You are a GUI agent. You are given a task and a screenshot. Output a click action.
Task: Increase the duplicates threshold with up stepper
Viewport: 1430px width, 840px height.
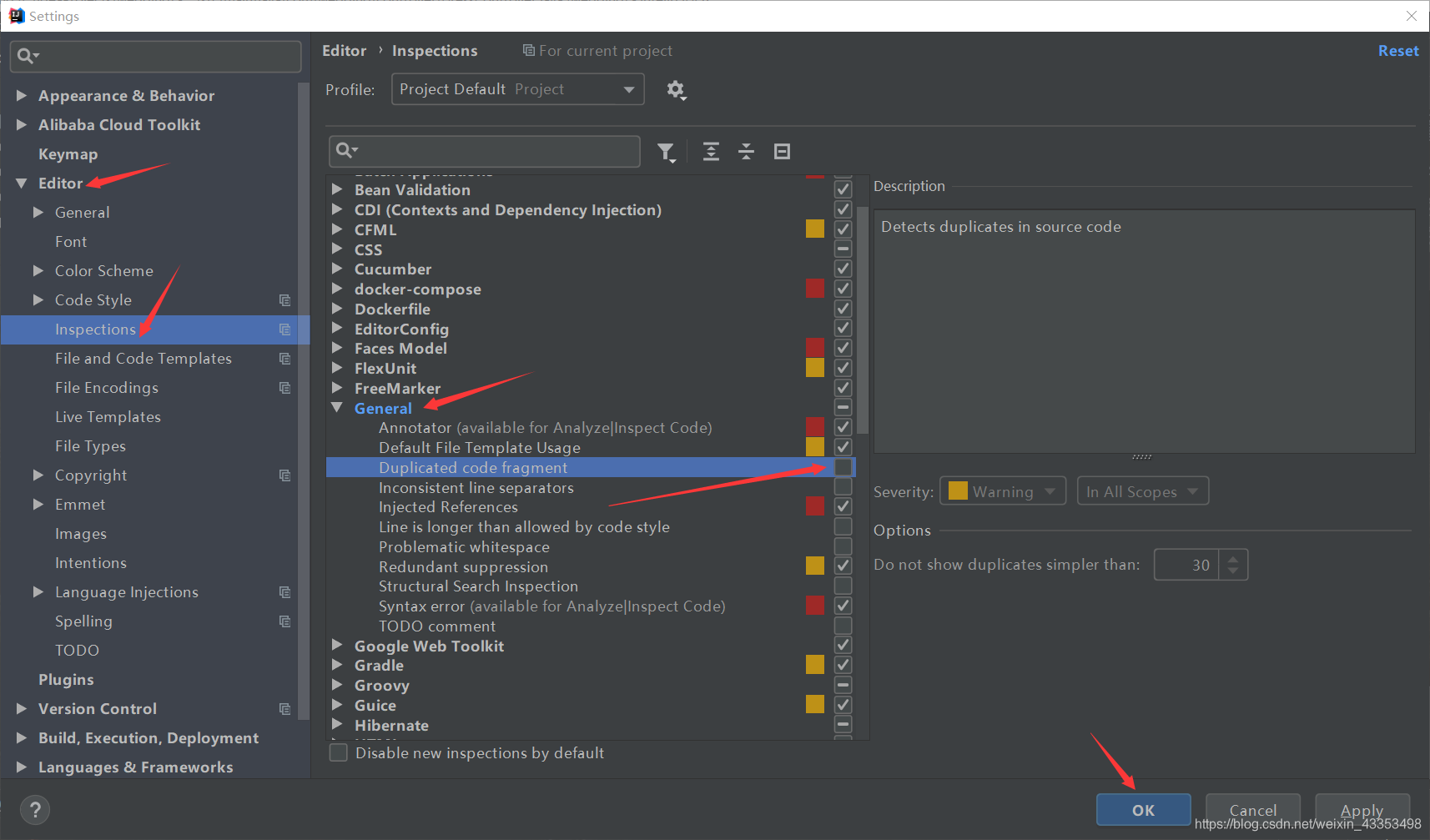(x=1233, y=558)
